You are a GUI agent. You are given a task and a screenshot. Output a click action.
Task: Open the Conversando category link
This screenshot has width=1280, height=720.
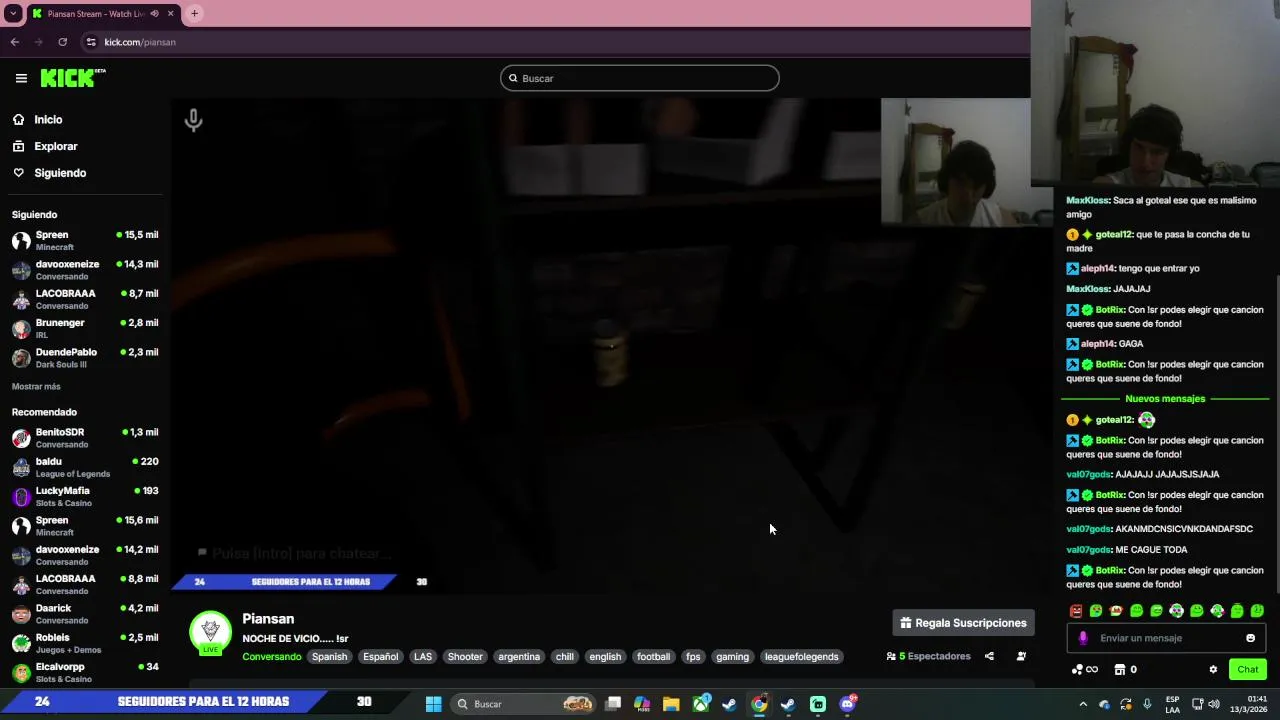pos(272,657)
